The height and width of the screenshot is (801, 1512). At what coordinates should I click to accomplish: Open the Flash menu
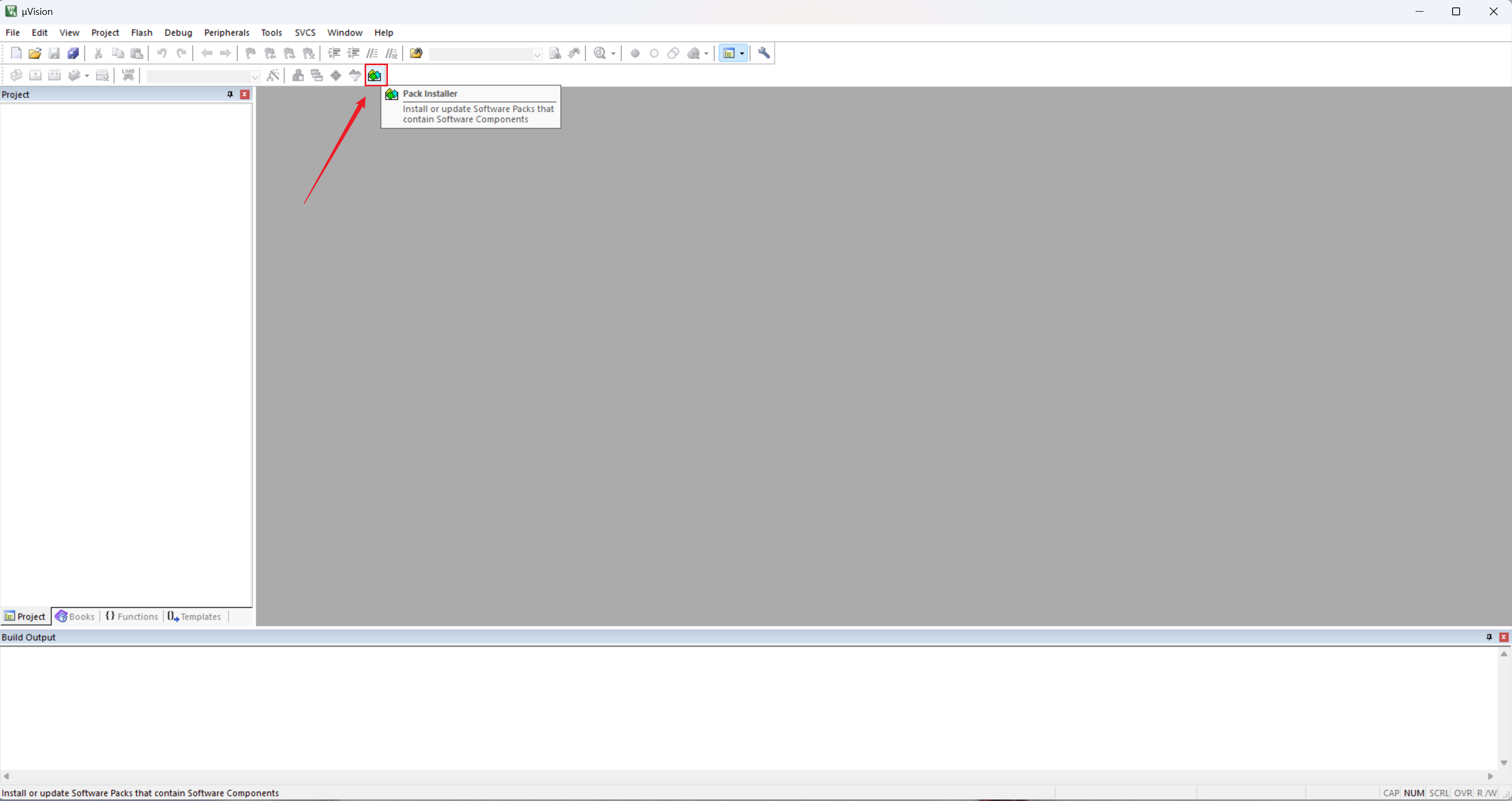142,33
